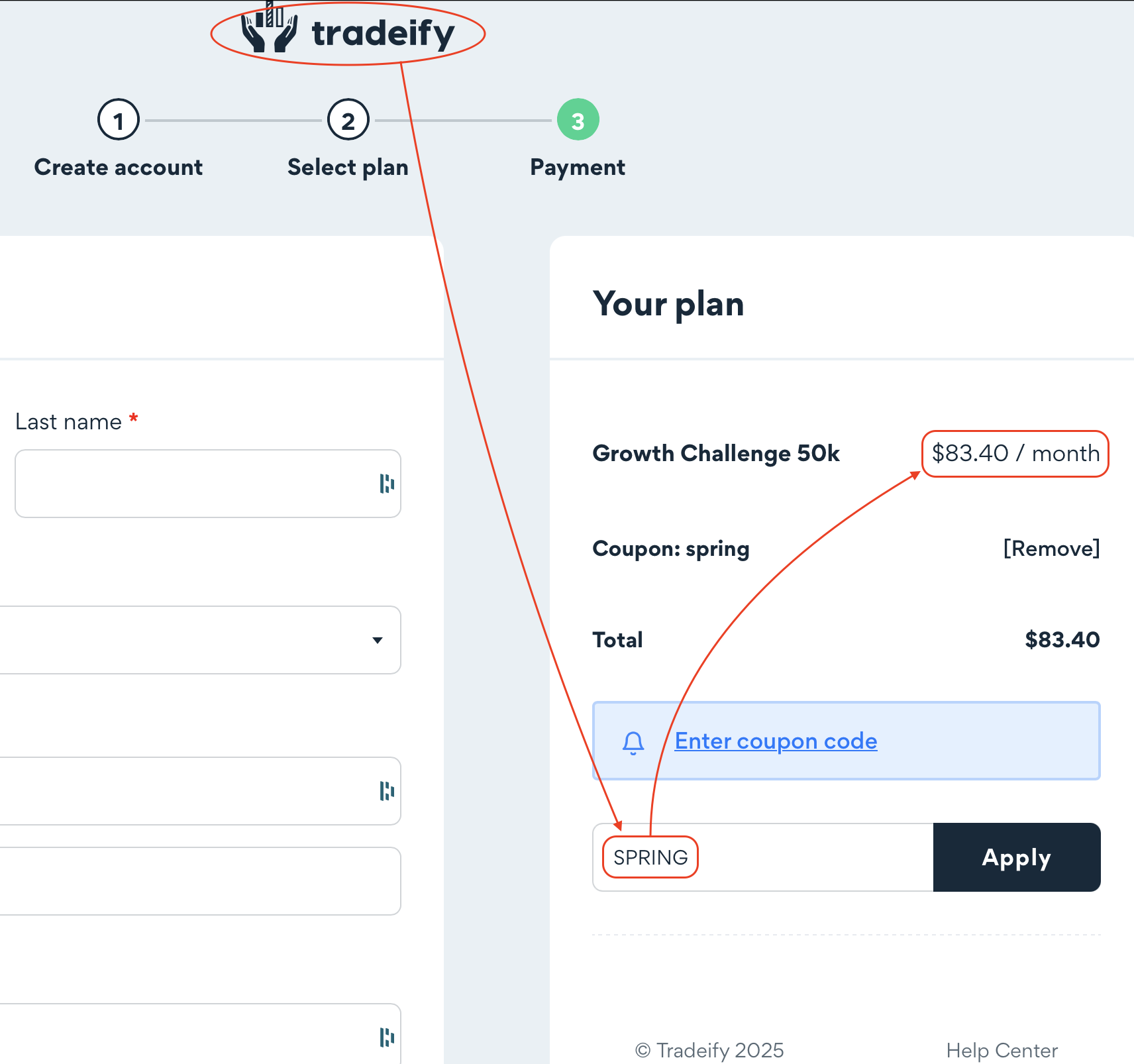
Task: Click the Dashlane icon in the middle form field
Action: point(386,791)
